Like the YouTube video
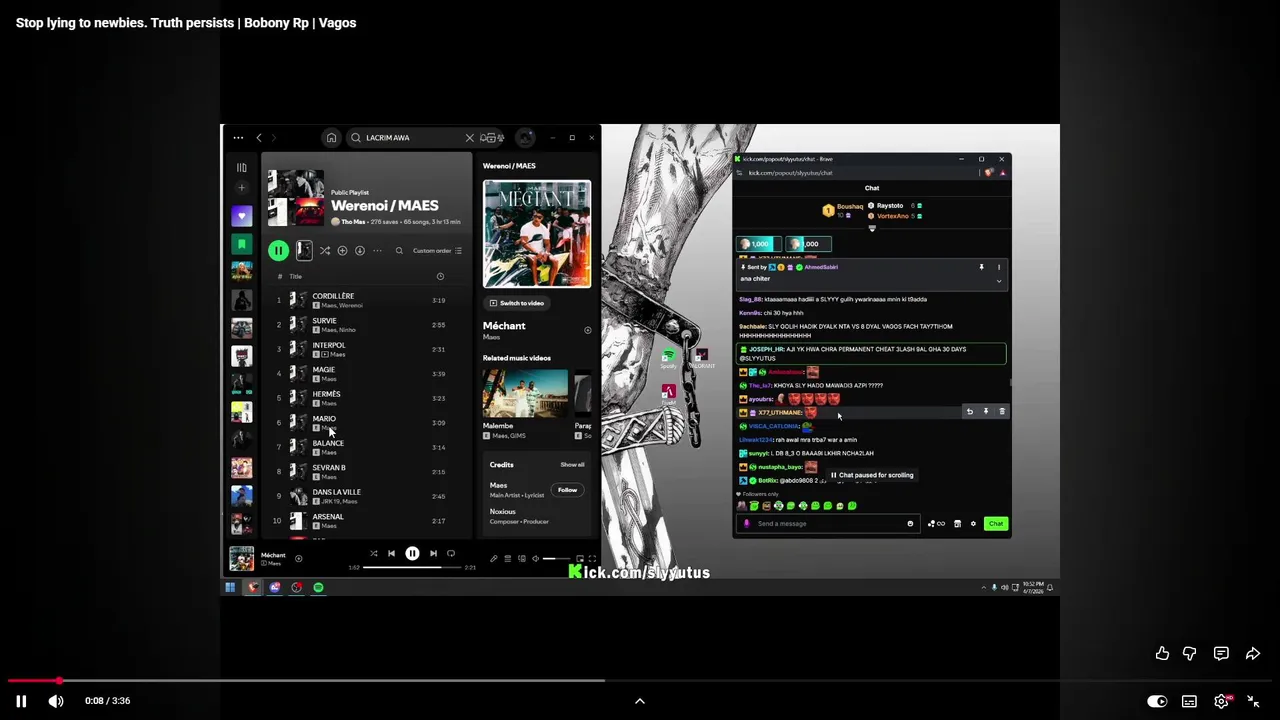The width and height of the screenshot is (1280, 720). click(x=1162, y=653)
